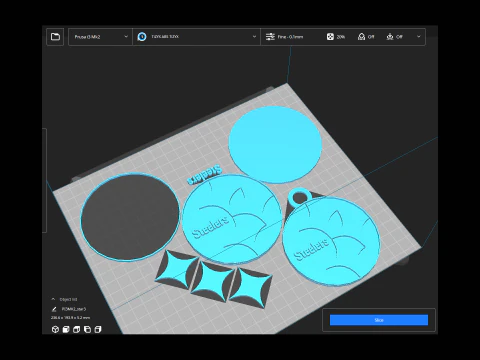The image size is (480, 360).
Task: Click the extruder material circle icon
Action: tap(142, 37)
